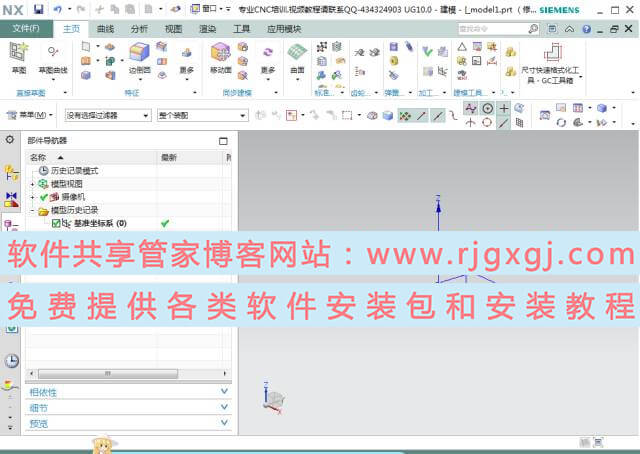Screen dimensions: 640x454
Task: Switch to the 曲线 ribbon tab
Action: (x=105, y=29)
